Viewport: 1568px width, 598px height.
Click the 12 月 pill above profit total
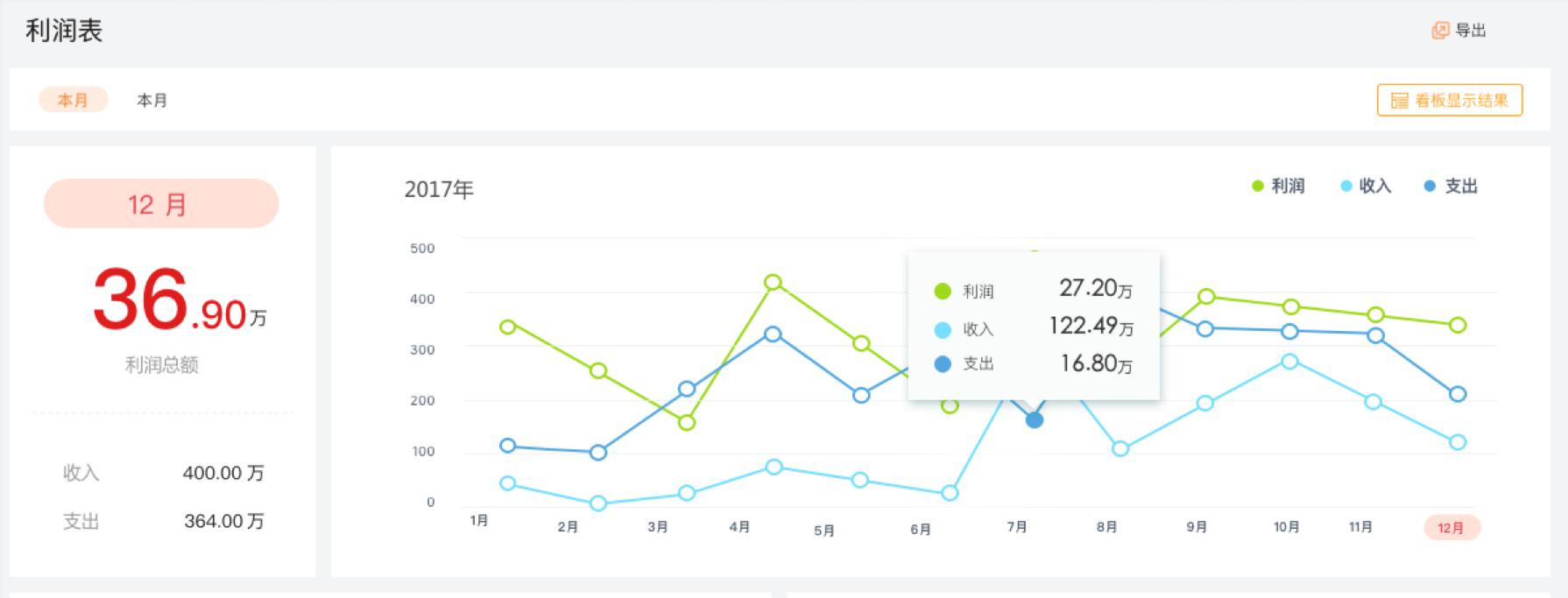161,204
